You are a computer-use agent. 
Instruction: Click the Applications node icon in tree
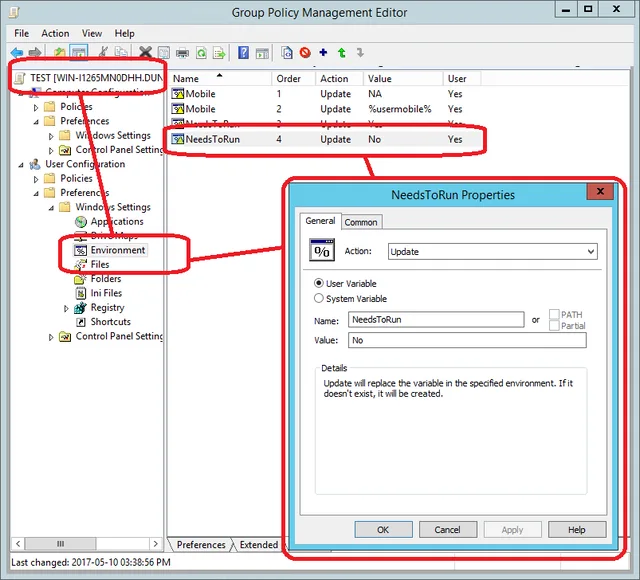[x=81, y=222]
